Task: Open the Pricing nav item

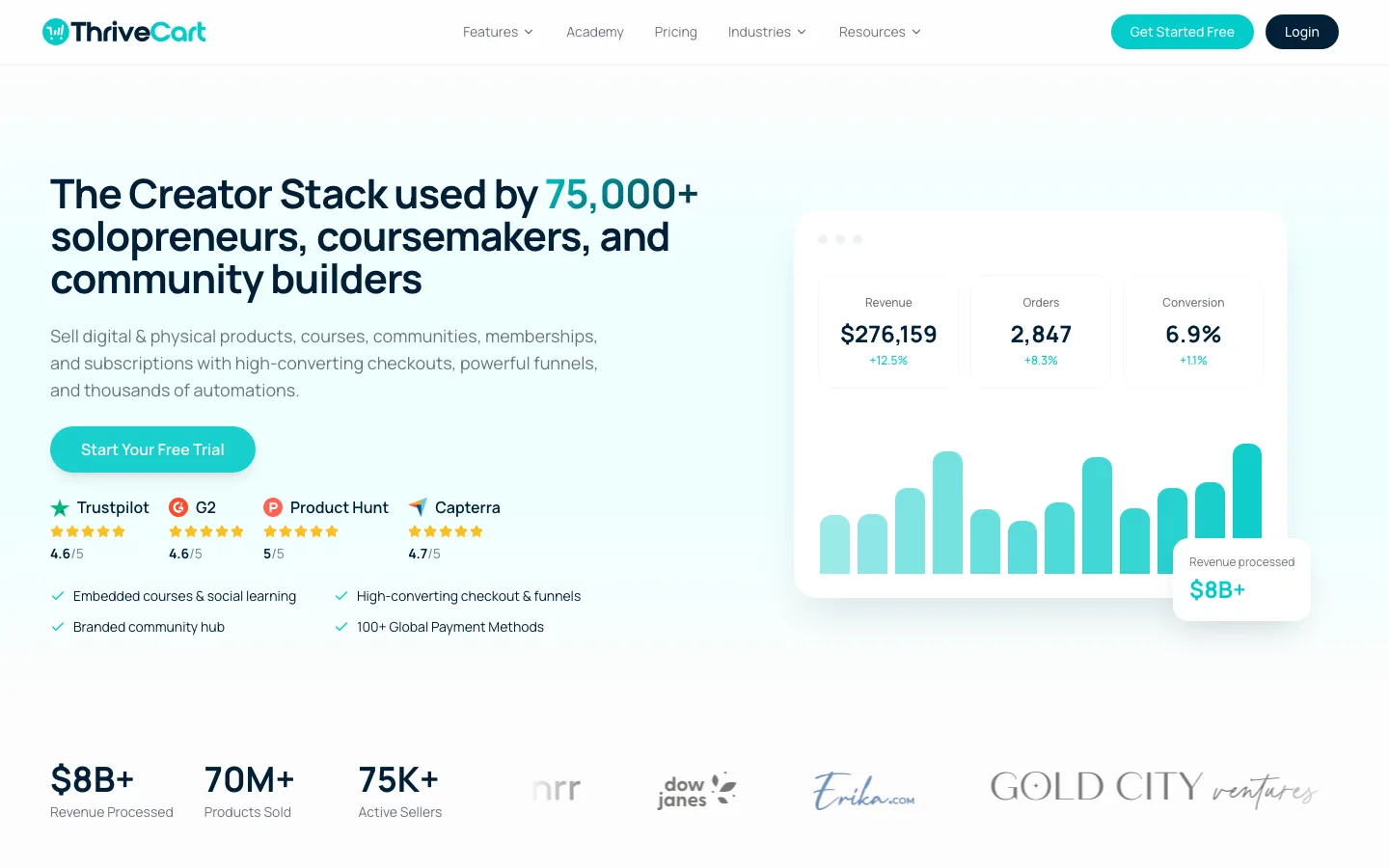Action: 675,32
